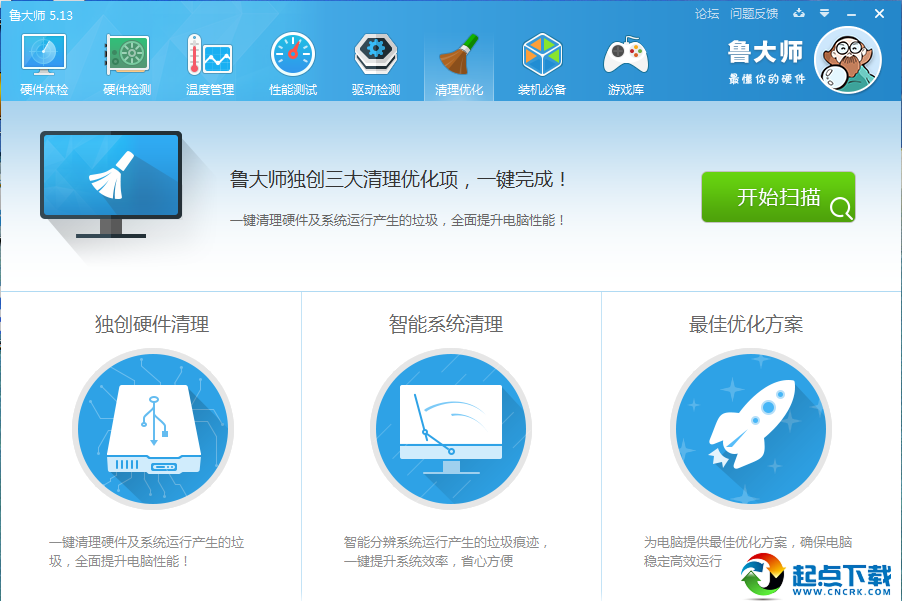902x601 pixels.
Task: Open the 游戏库 game library
Action: coord(626,64)
